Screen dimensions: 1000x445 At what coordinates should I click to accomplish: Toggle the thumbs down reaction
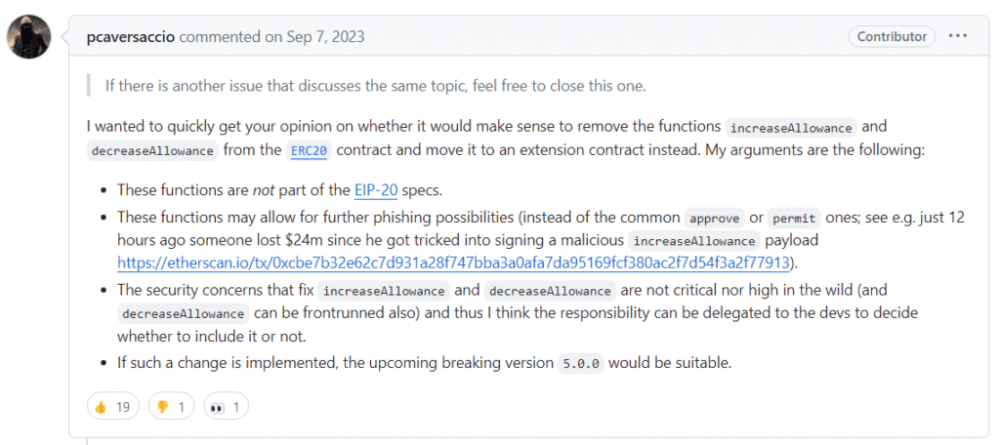(x=171, y=407)
